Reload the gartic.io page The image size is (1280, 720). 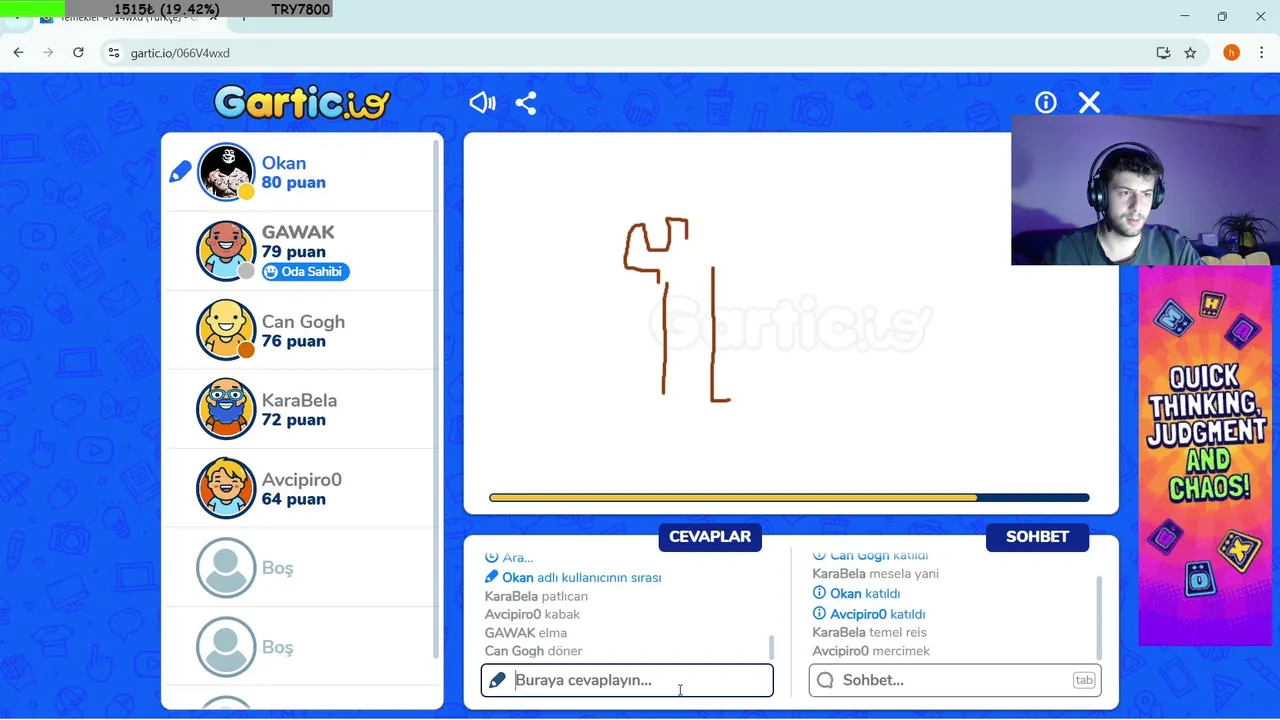[78, 53]
